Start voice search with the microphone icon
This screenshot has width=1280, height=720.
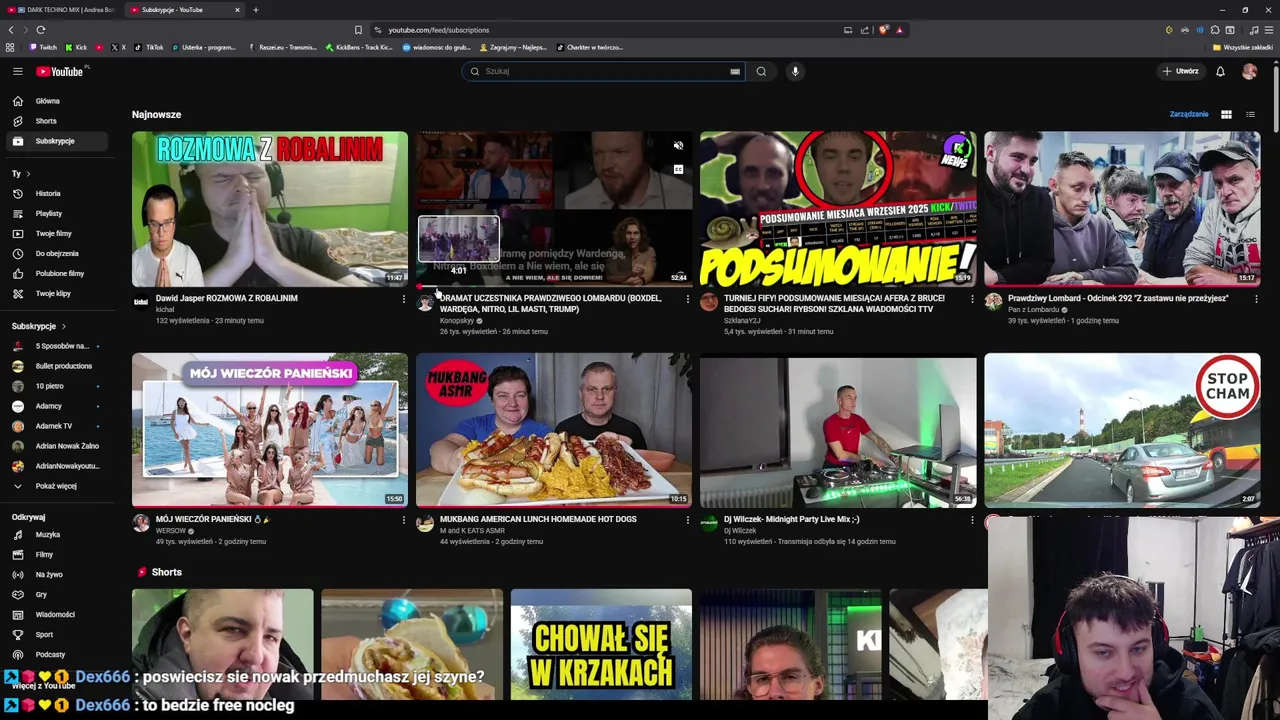point(795,71)
